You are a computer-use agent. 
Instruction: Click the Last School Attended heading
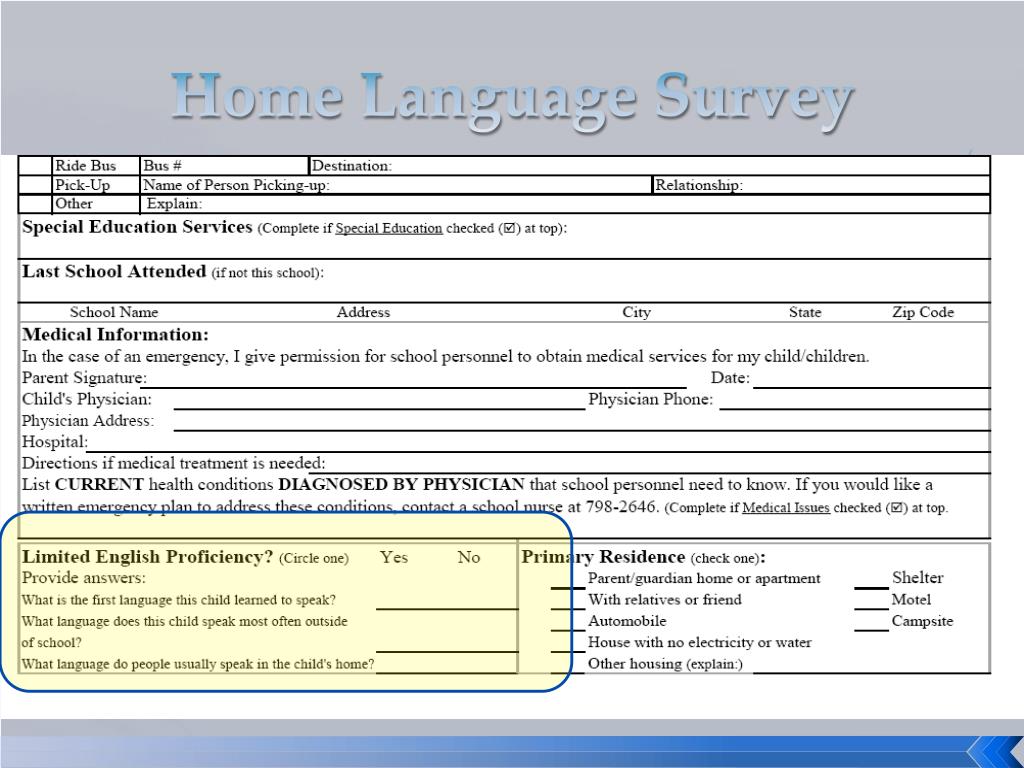(114, 272)
